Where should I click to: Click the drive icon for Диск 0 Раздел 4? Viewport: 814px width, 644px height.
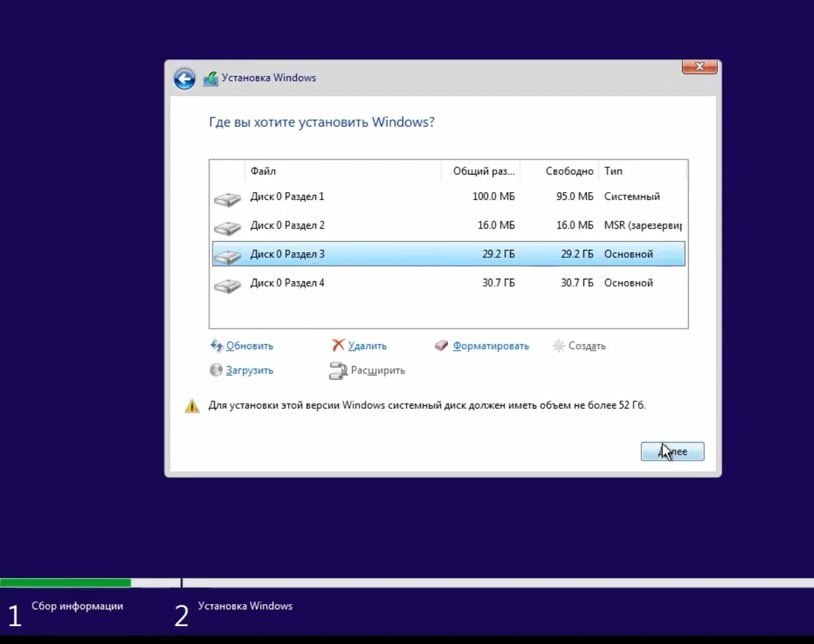227,285
